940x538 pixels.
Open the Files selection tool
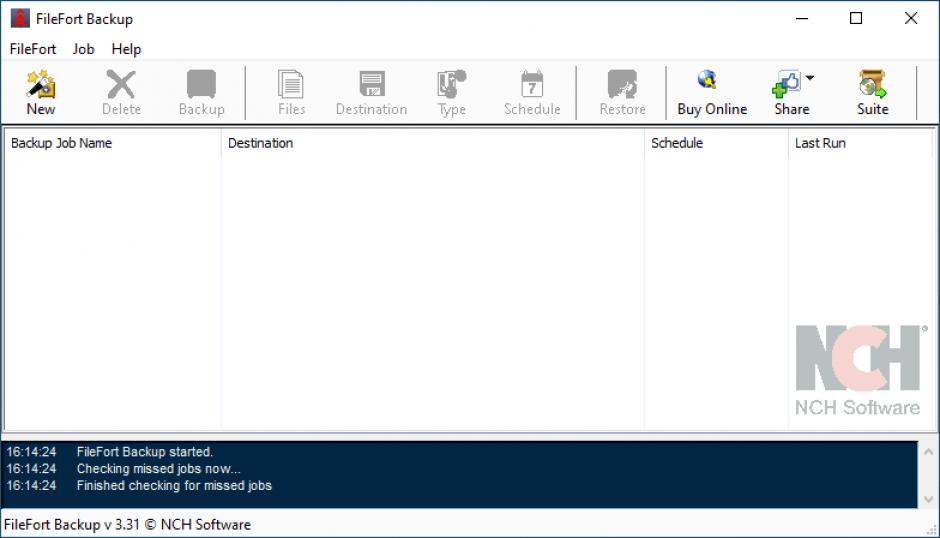pyautogui.click(x=291, y=92)
